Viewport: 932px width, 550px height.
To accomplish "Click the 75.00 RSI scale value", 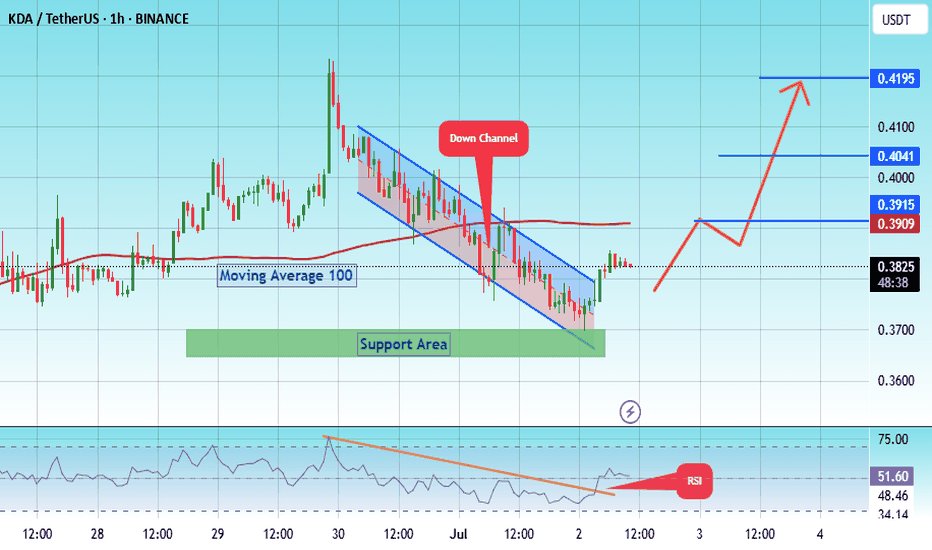I will 893,439.
